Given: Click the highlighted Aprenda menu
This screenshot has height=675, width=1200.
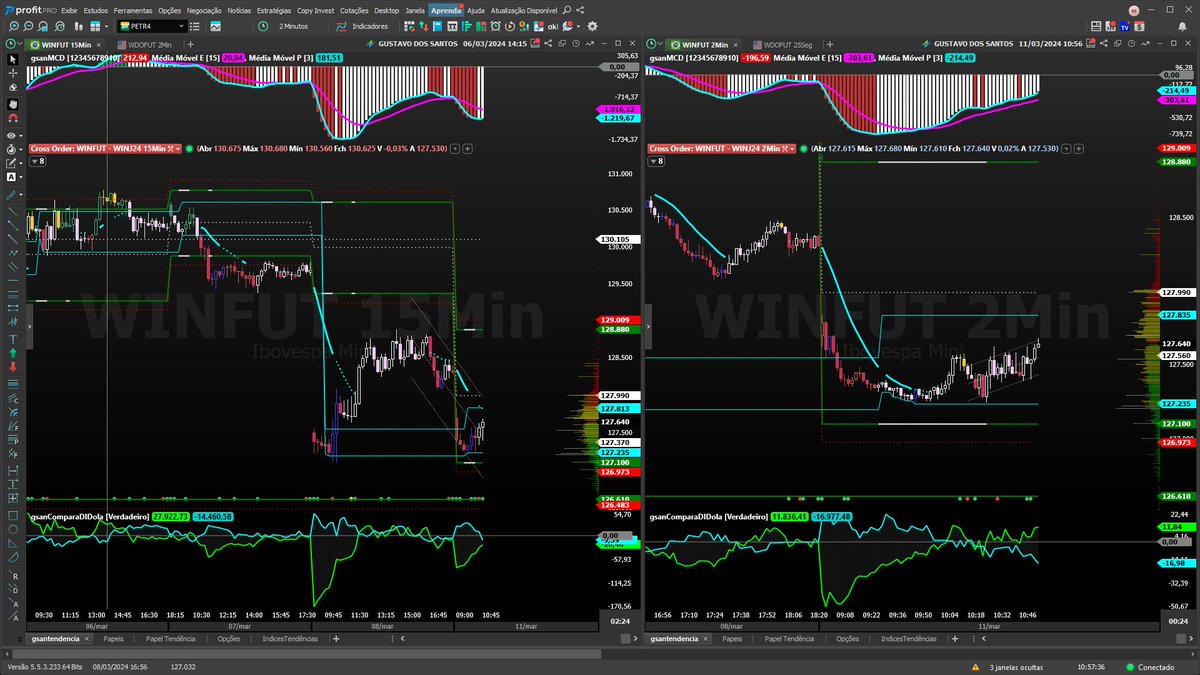Looking at the screenshot, I should pos(445,10).
